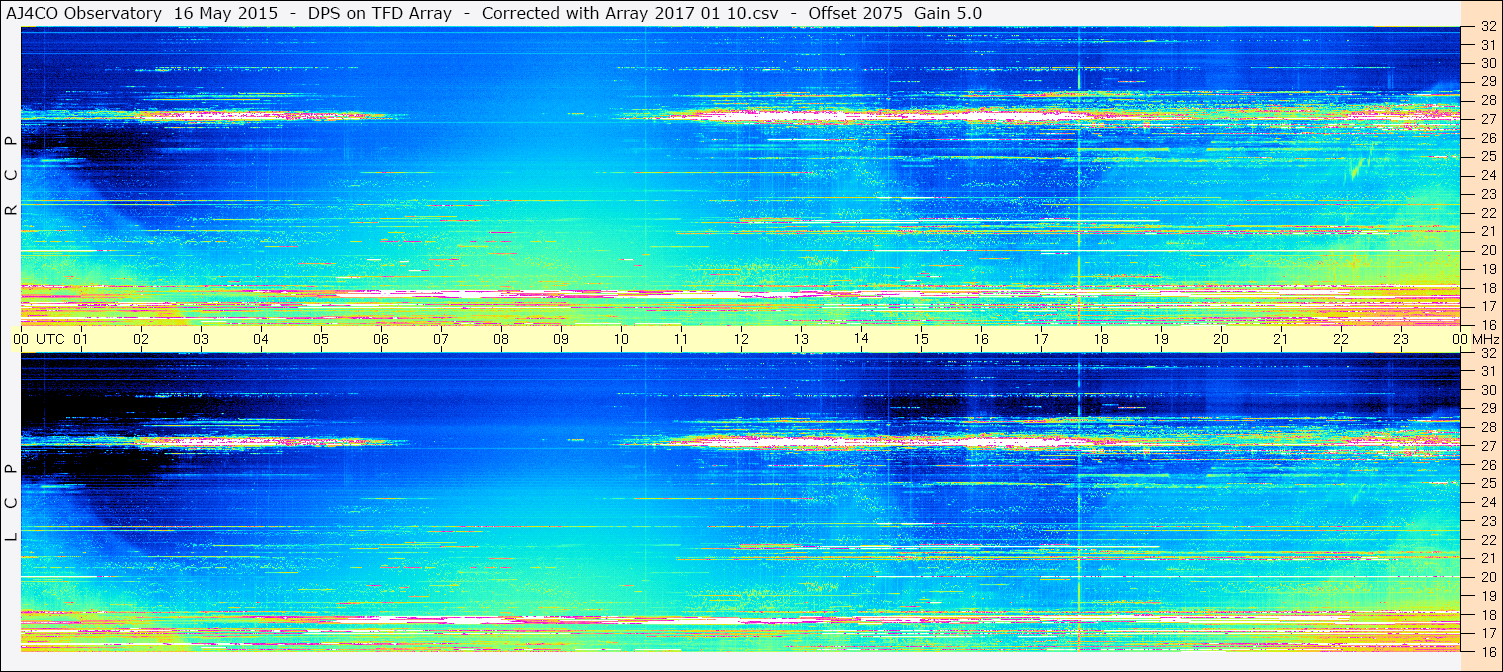Click 31 MHz tick of LCP panel

[1488, 371]
